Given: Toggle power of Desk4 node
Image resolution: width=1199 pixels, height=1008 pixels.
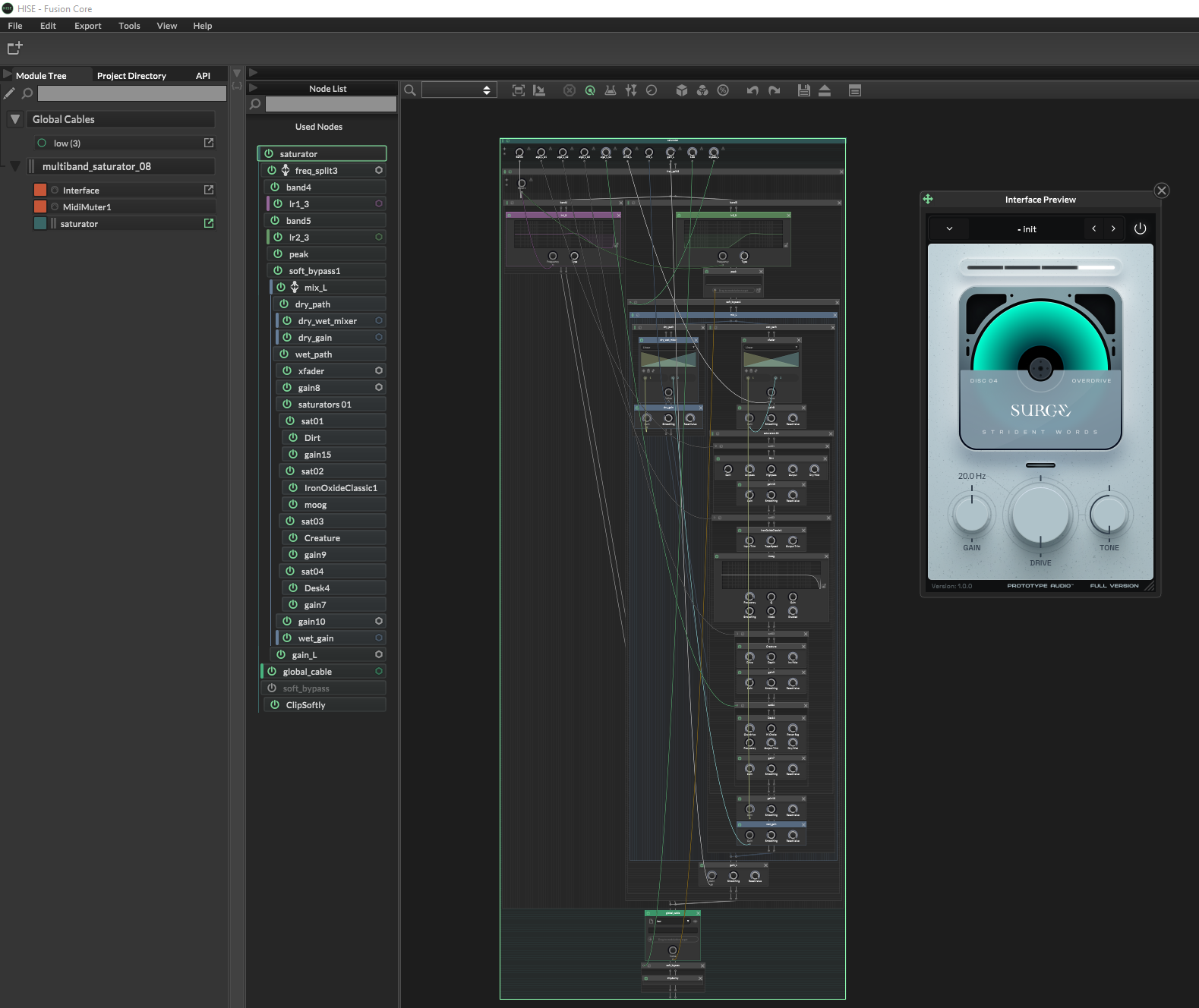Looking at the screenshot, I should coord(293,587).
